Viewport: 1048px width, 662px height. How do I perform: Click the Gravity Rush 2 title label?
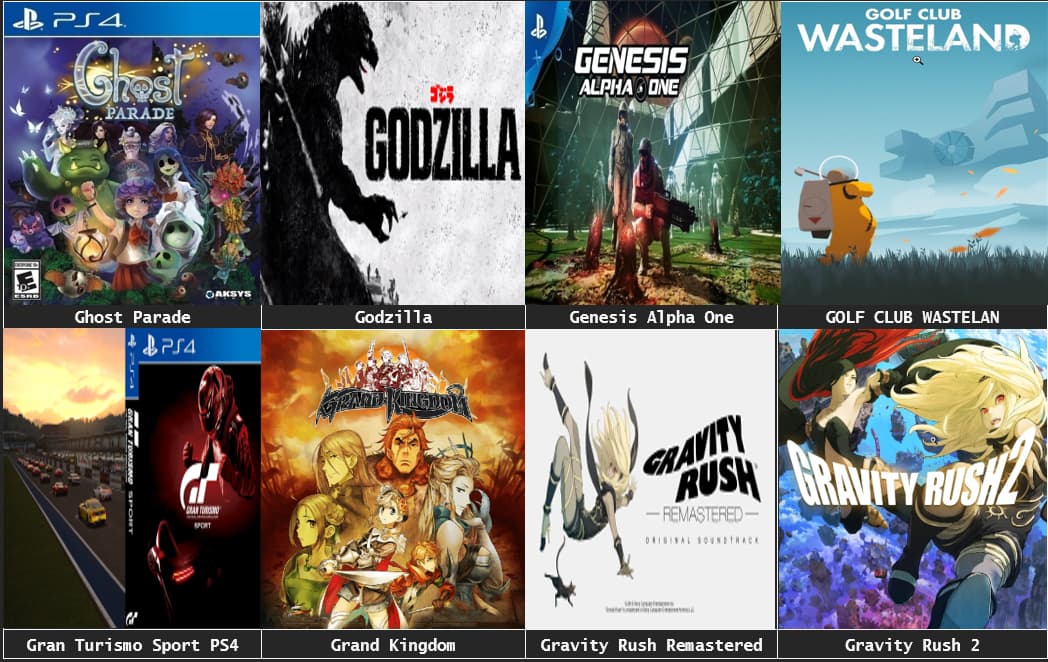[912, 645]
